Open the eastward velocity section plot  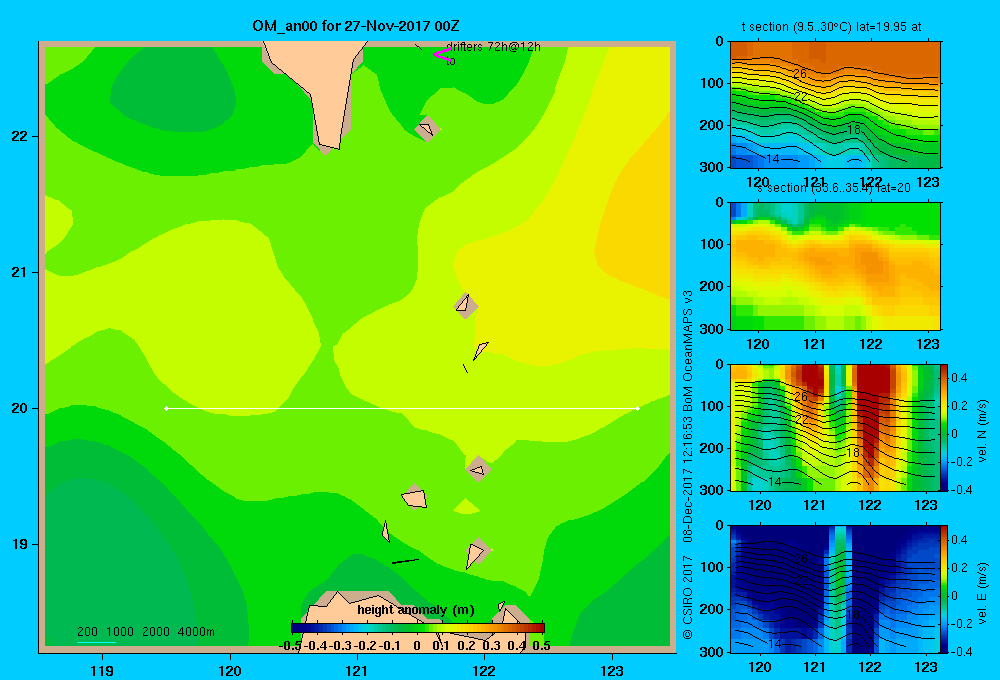tap(835, 589)
